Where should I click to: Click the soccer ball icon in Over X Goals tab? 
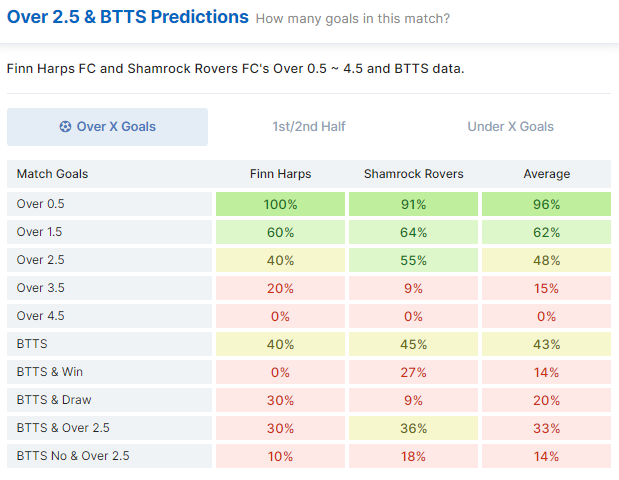coord(65,127)
